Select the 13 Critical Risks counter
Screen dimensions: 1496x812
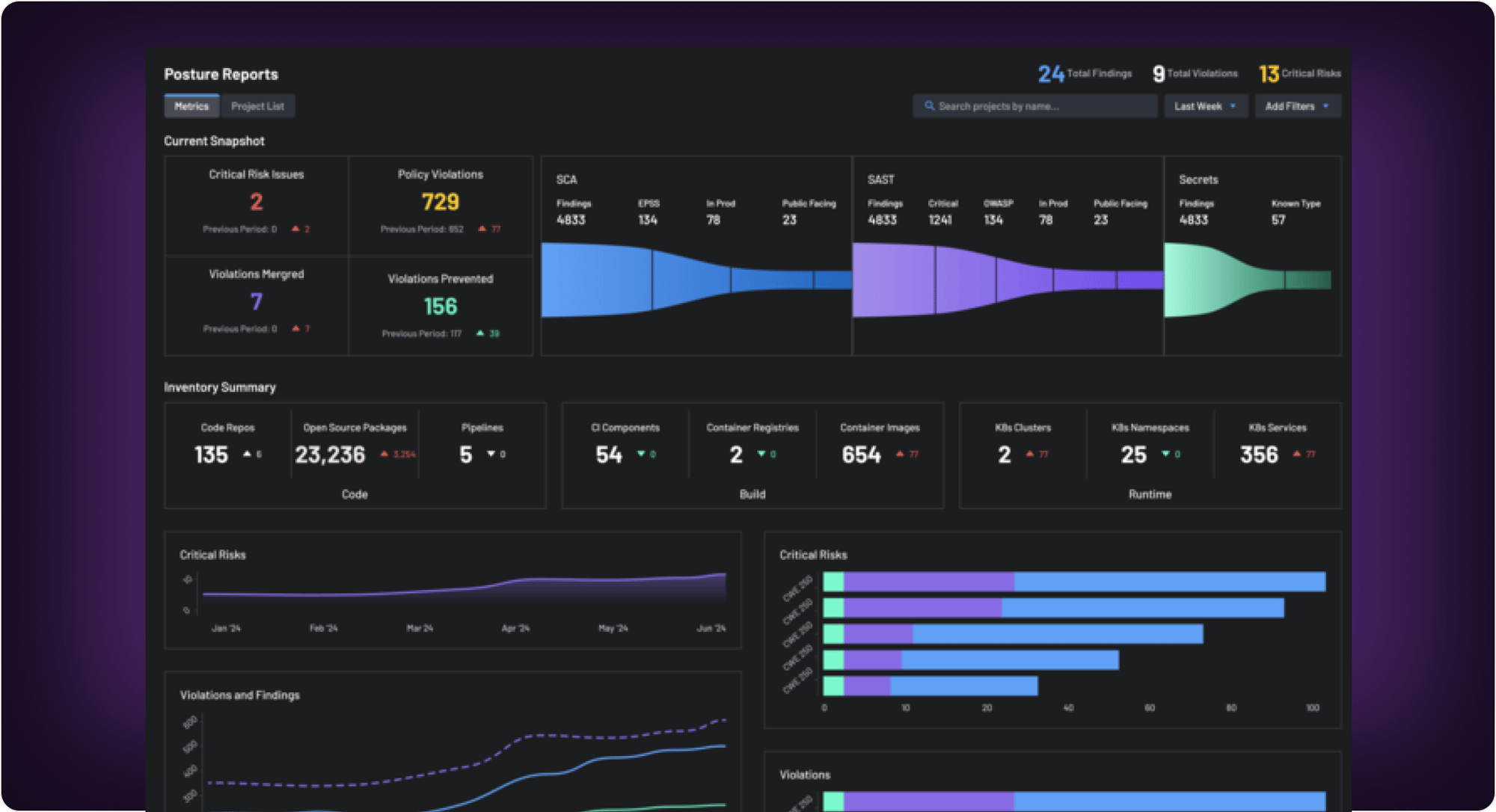tap(1299, 73)
